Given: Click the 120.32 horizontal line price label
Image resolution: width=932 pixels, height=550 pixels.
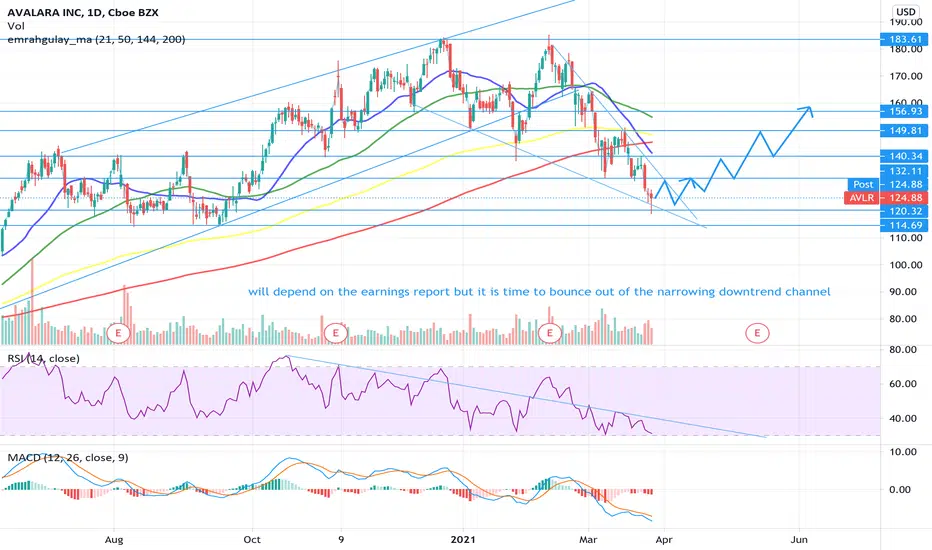Looking at the screenshot, I should coord(903,211).
